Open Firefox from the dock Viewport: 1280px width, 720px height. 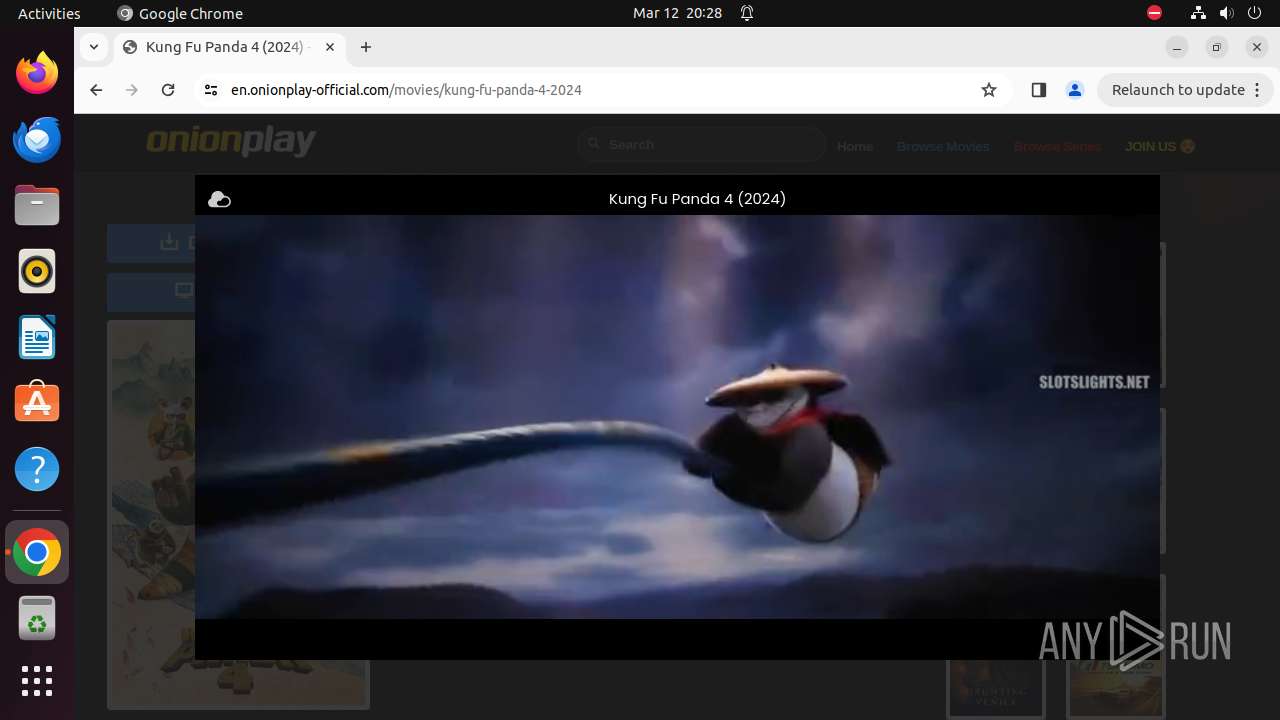tap(37, 73)
